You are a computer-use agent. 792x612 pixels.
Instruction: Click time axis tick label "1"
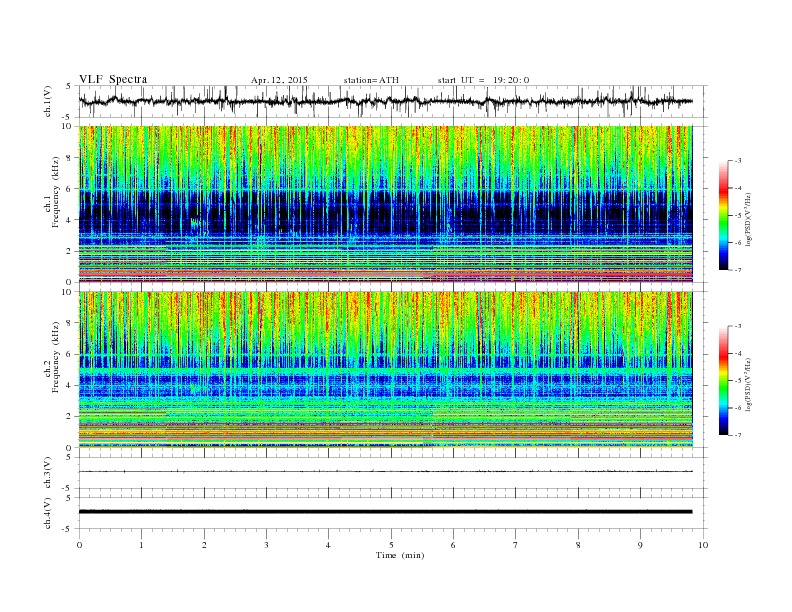point(142,545)
